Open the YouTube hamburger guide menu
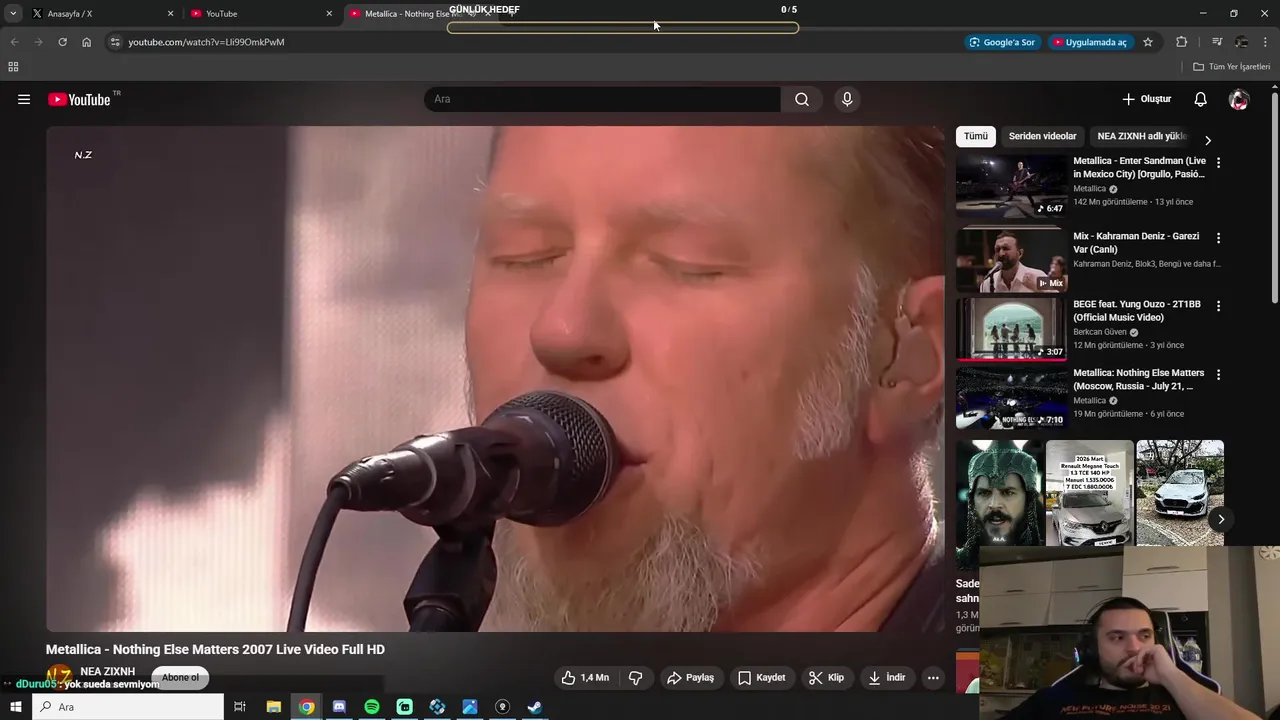Image resolution: width=1280 pixels, height=720 pixels. click(x=24, y=99)
